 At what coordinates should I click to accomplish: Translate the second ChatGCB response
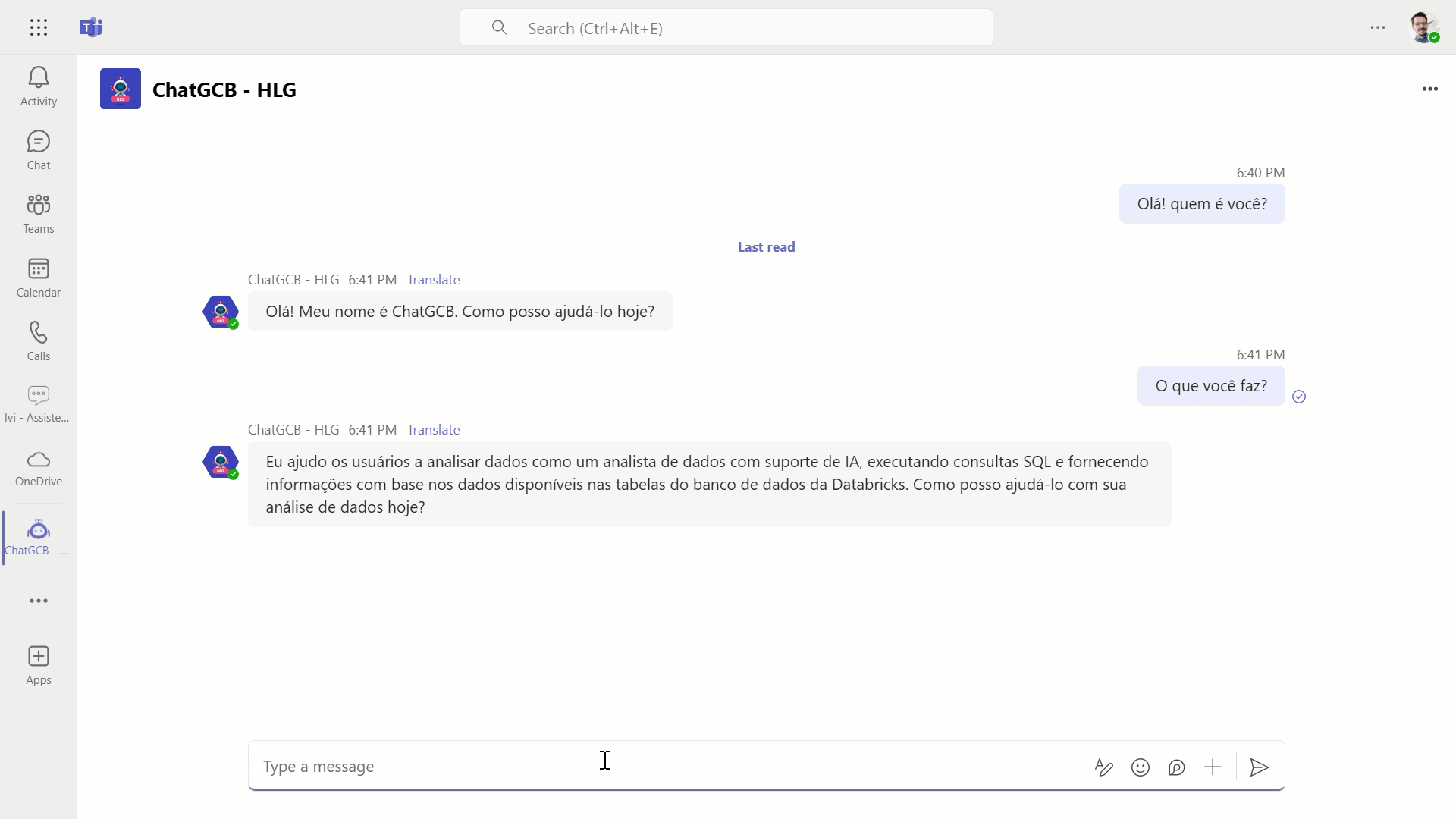(x=433, y=429)
